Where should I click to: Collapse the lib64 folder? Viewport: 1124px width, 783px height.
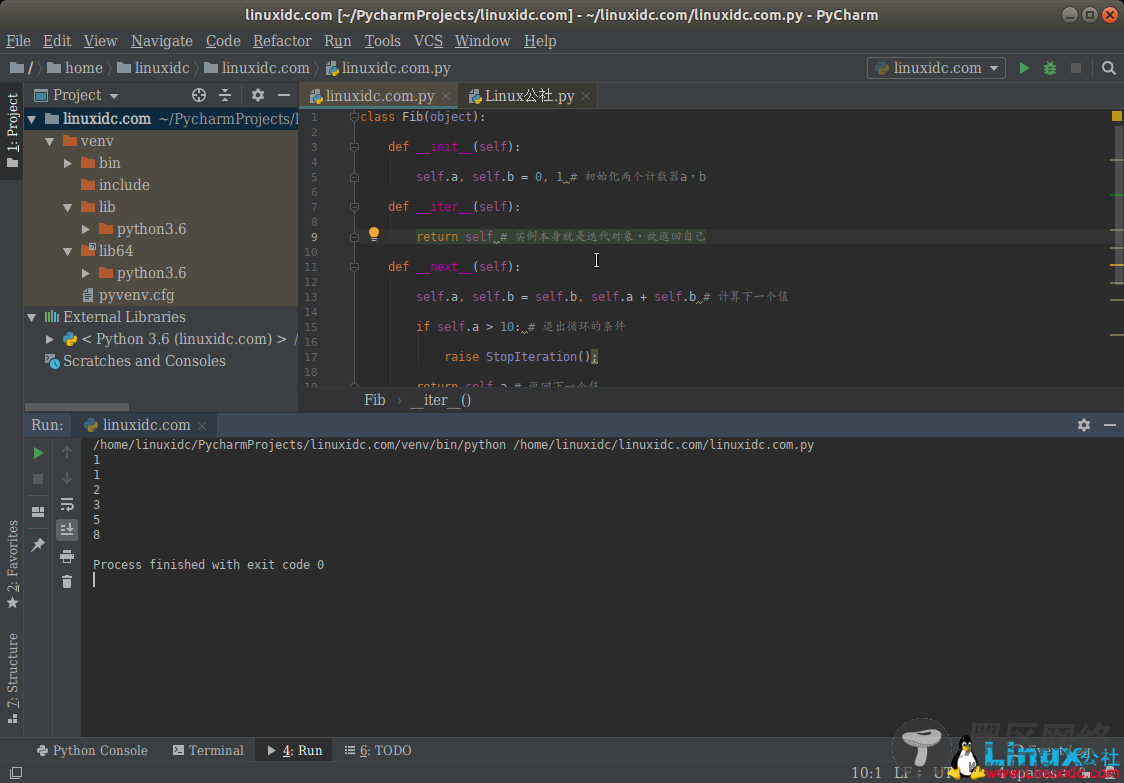click(x=68, y=252)
